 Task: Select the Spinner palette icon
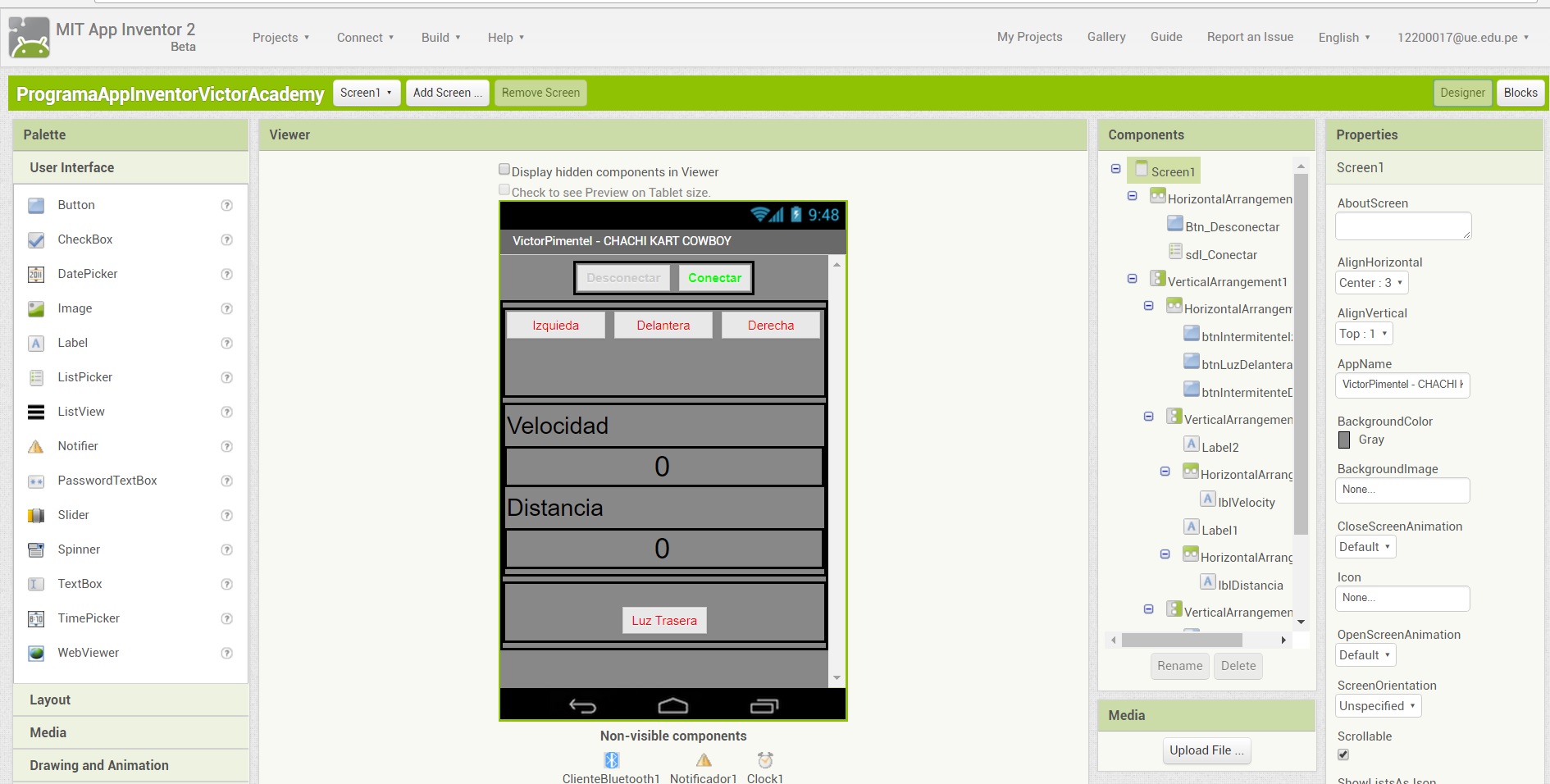point(36,549)
